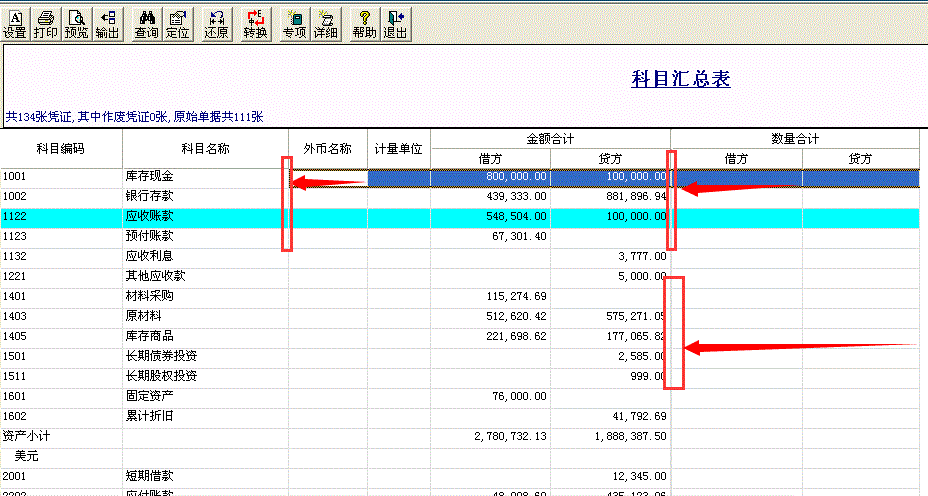Click the 计量单位 column header

399,149
